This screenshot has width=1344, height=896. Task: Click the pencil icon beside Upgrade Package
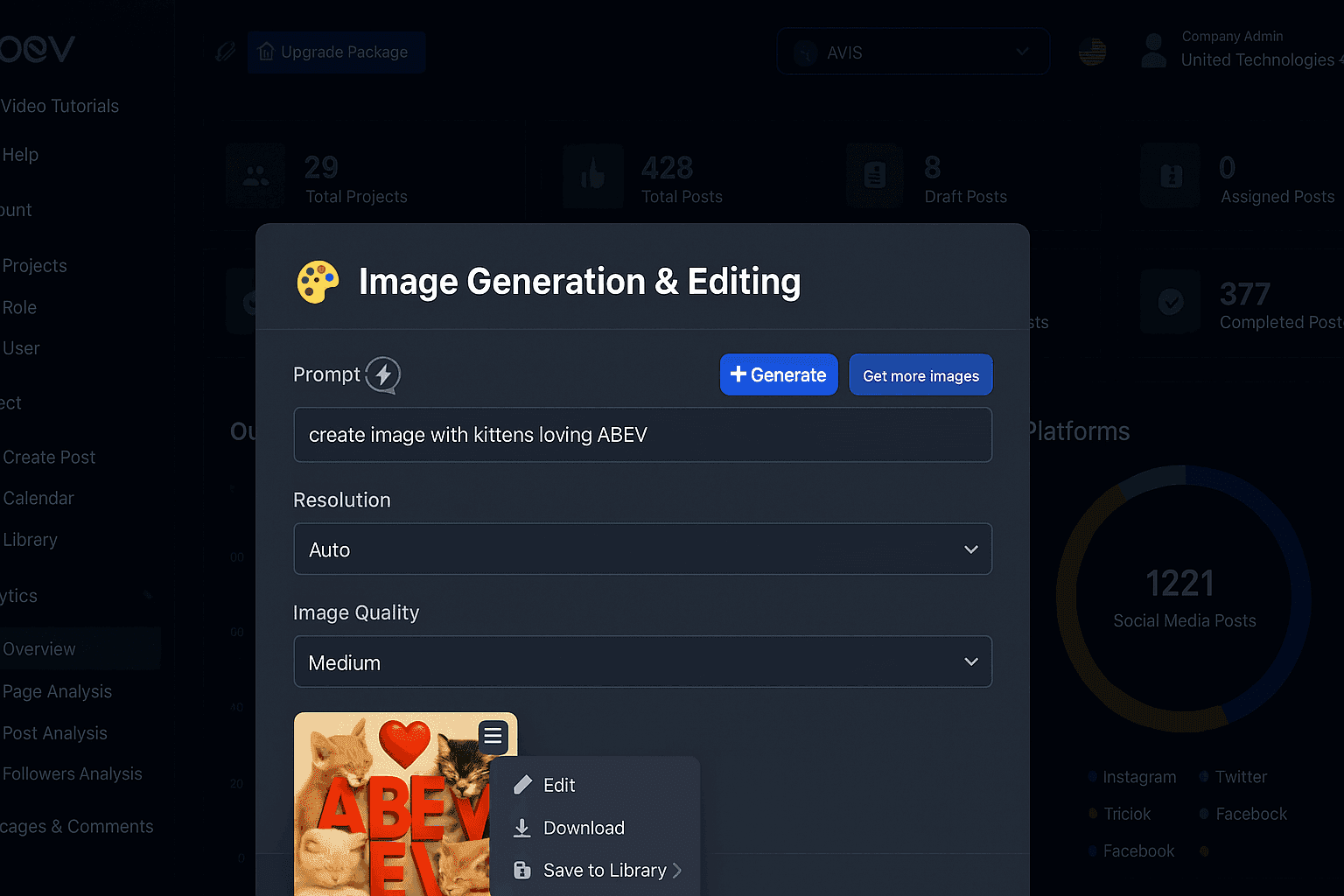coord(225,52)
